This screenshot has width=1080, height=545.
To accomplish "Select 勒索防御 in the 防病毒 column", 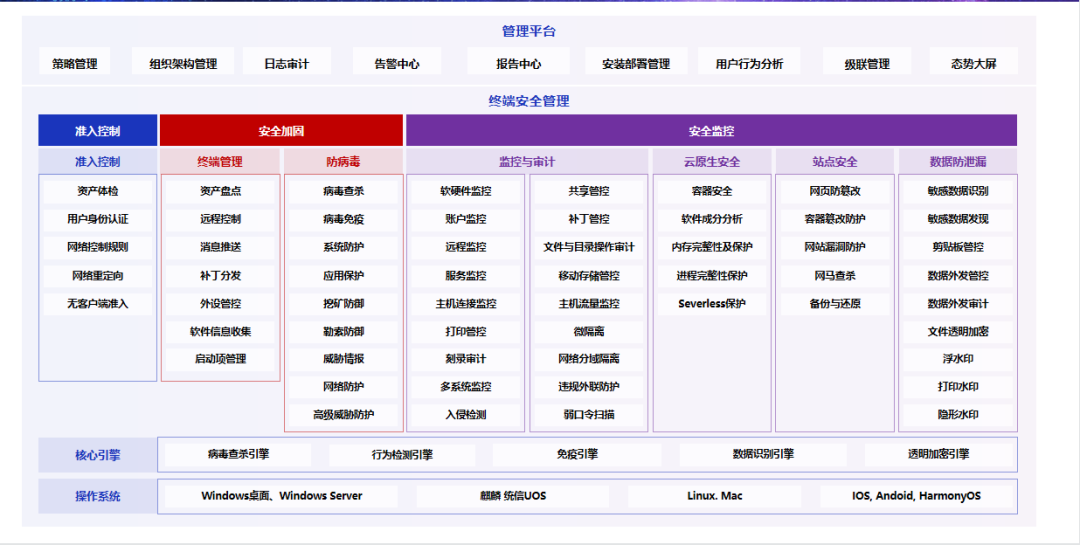I will (344, 331).
